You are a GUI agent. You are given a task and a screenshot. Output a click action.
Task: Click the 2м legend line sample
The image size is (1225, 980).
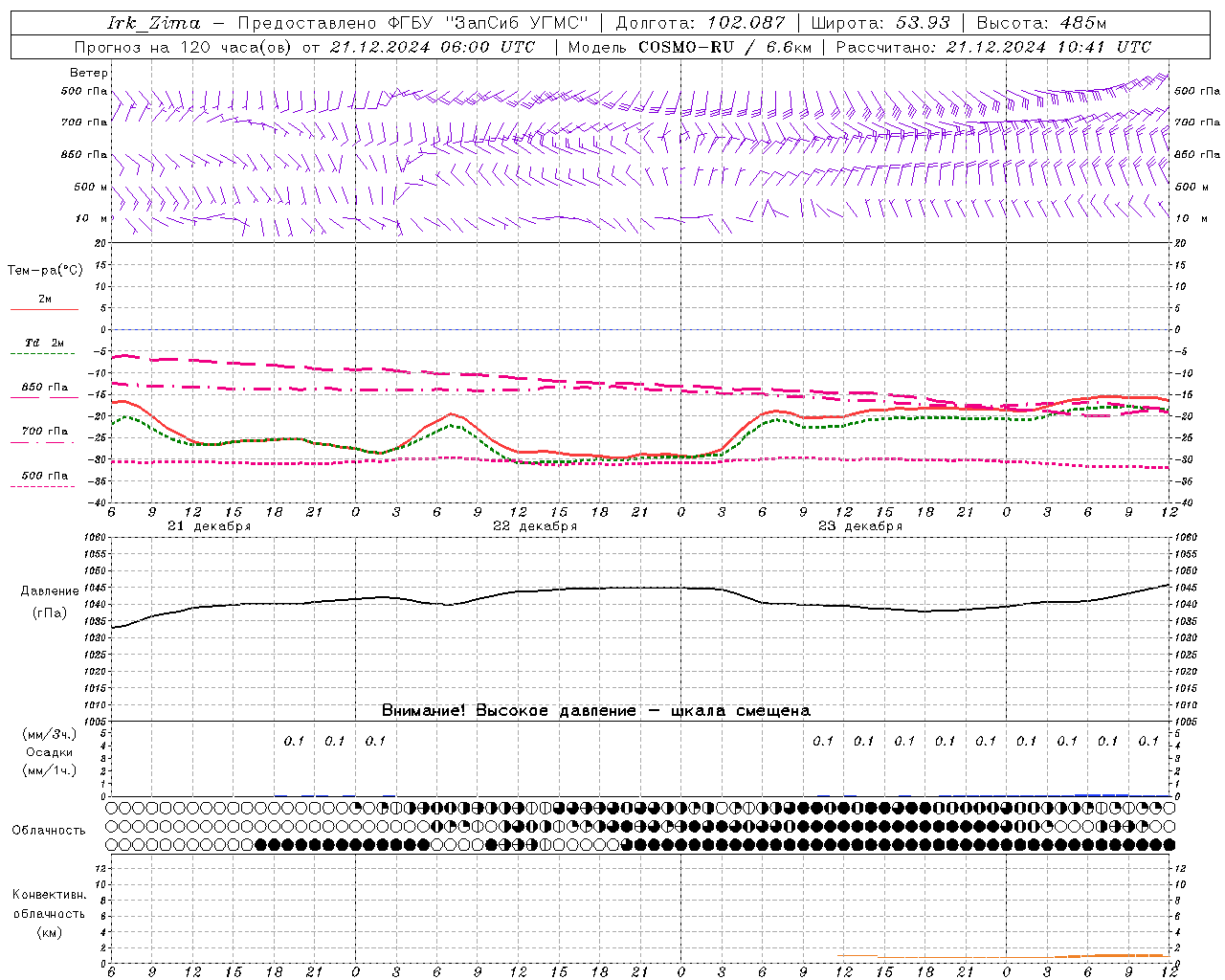point(44,310)
